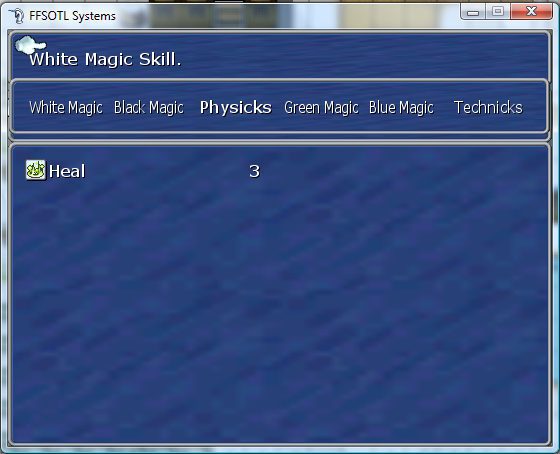Open the FFSOTL Systems window icon menu

pos(16,16)
